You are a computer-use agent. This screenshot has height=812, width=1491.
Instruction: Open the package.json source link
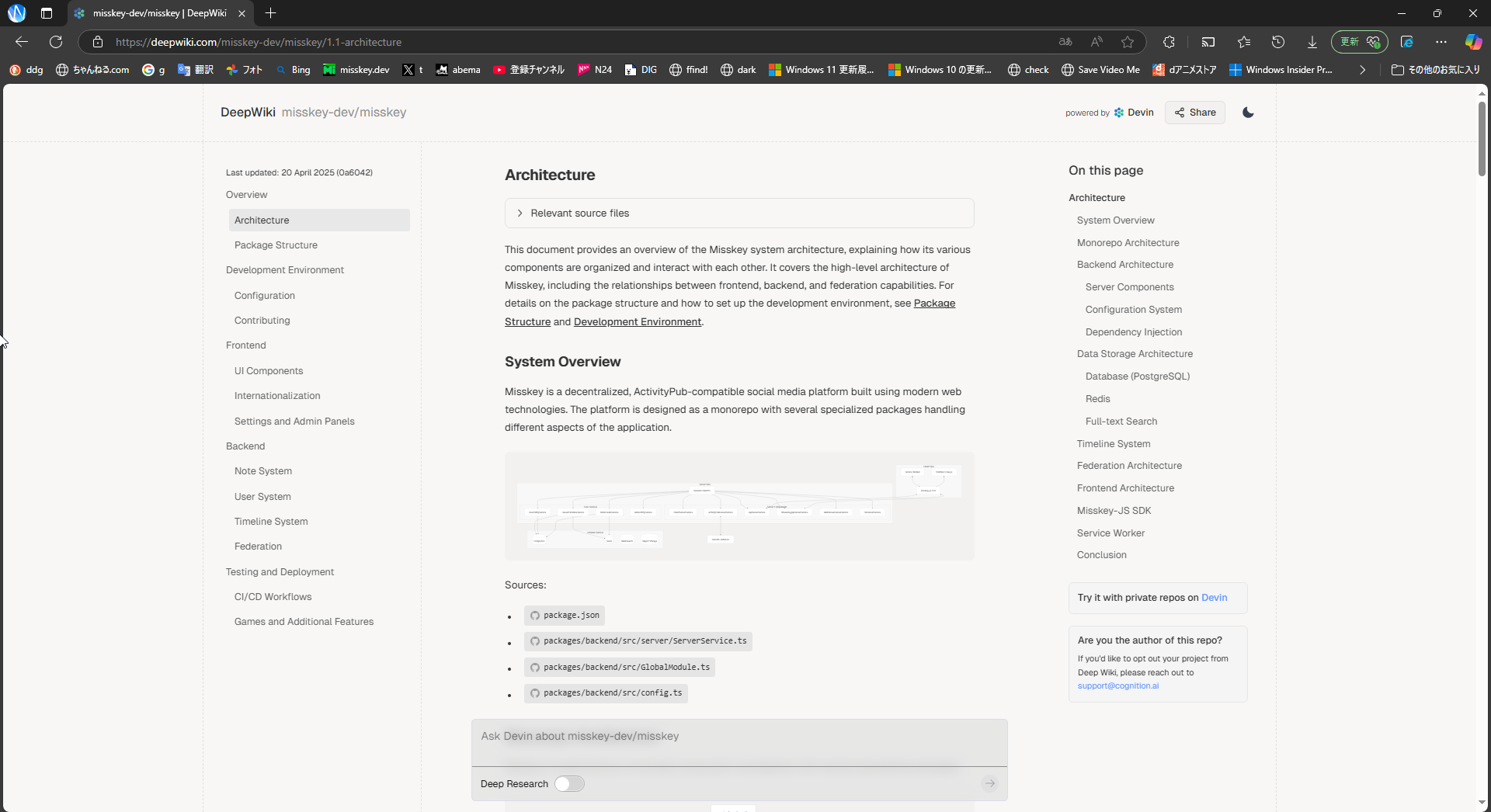[x=565, y=616]
